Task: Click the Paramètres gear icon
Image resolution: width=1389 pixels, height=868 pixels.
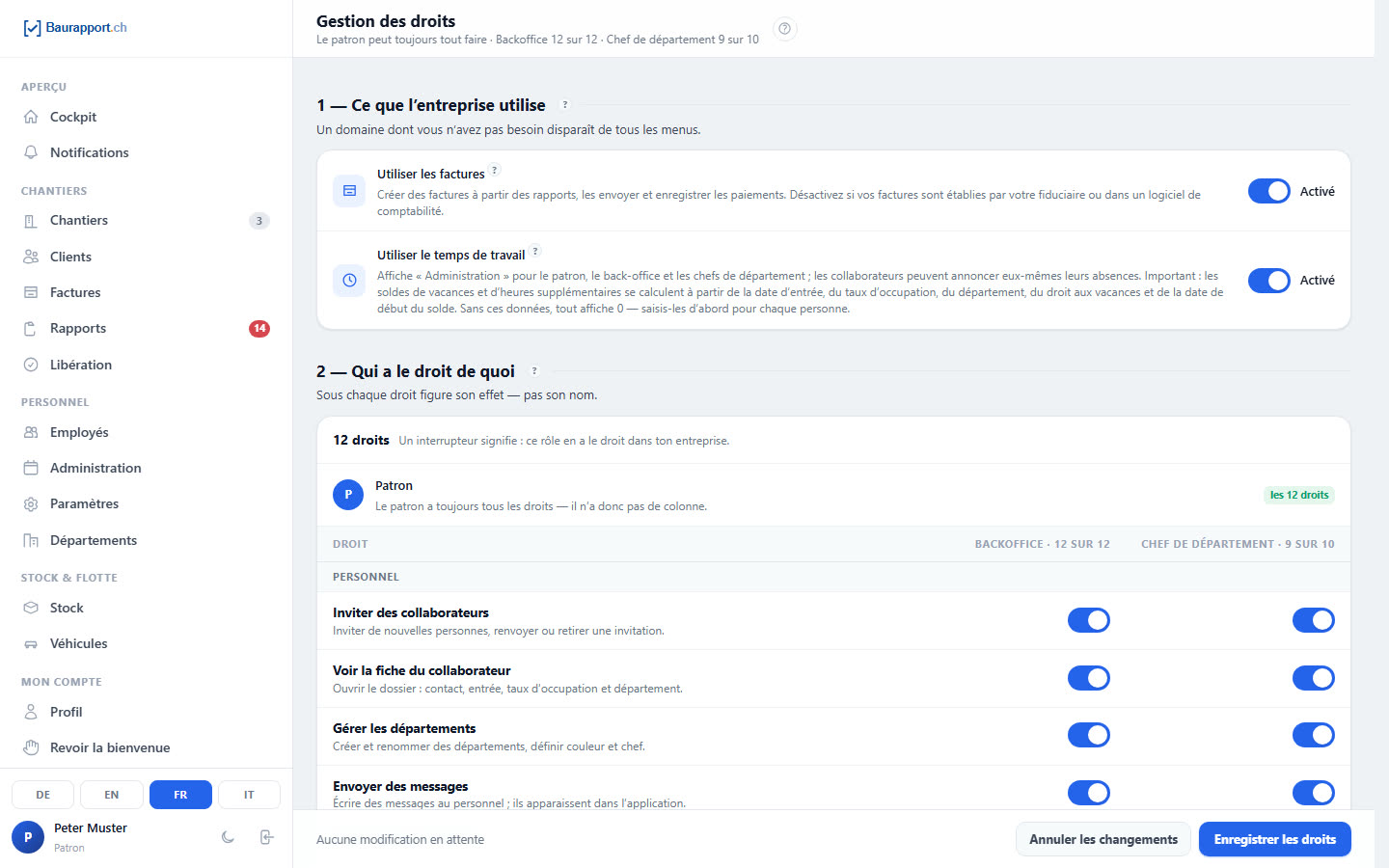Action: (x=31, y=503)
